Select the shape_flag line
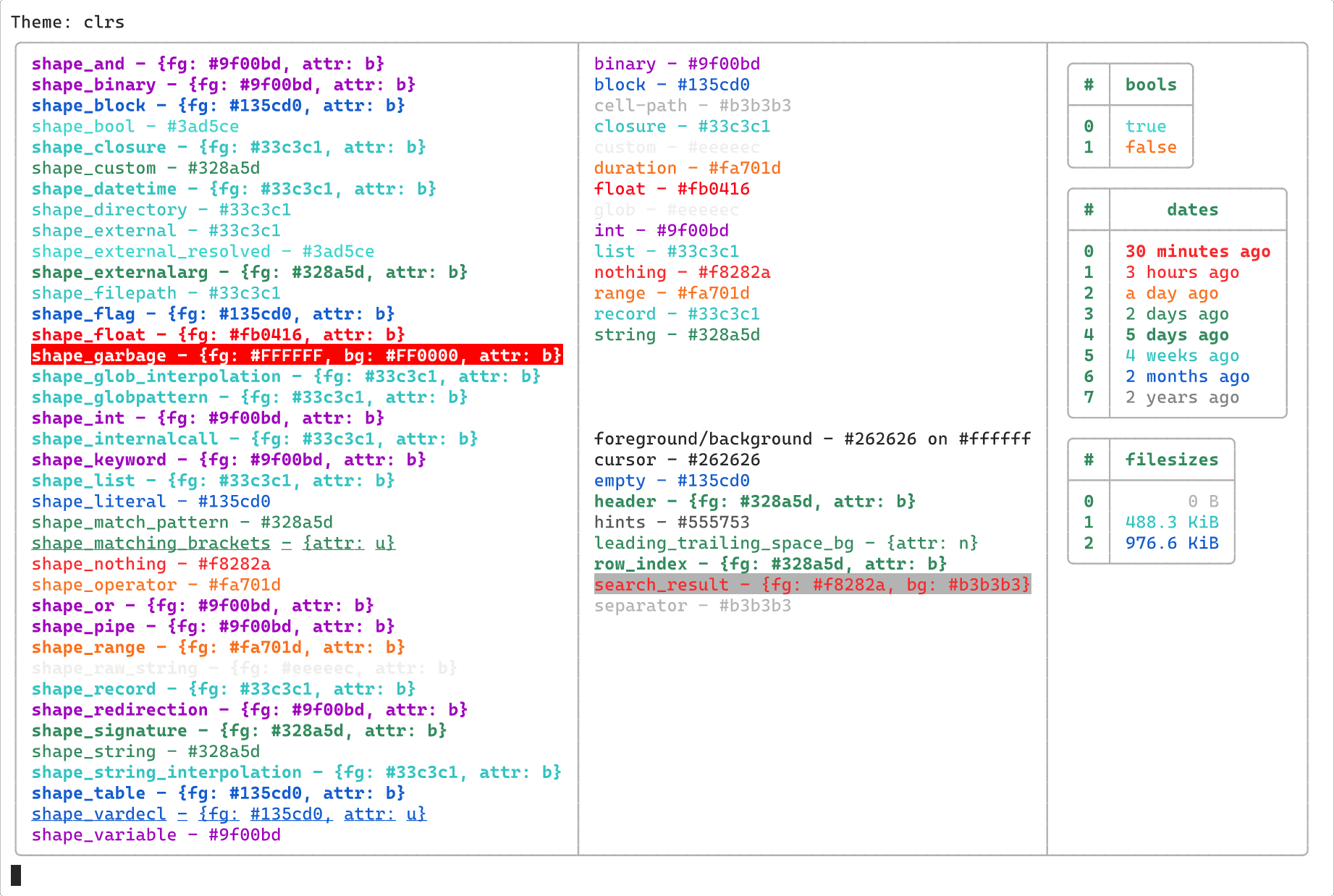1334x896 pixels. pyautogui.click(x=214, y=314)
